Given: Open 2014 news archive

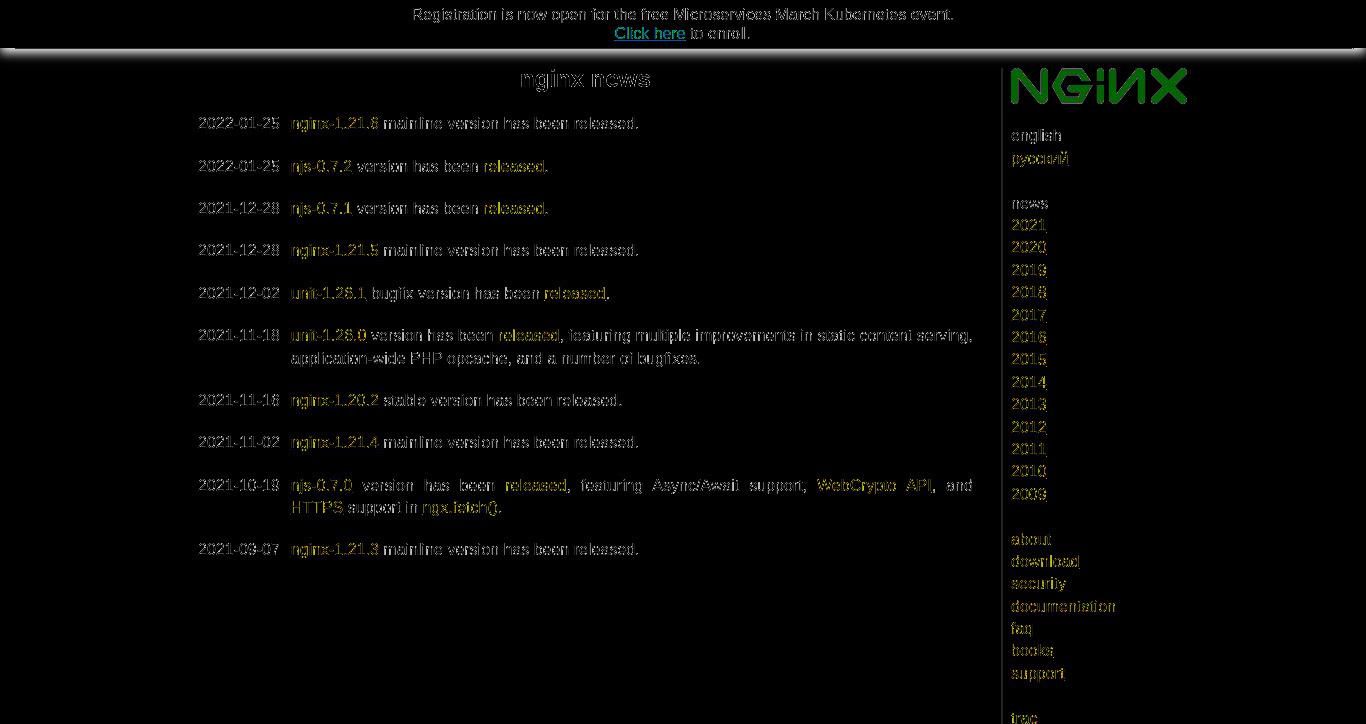Looking at the screenshot, I should coord(1028,382).
